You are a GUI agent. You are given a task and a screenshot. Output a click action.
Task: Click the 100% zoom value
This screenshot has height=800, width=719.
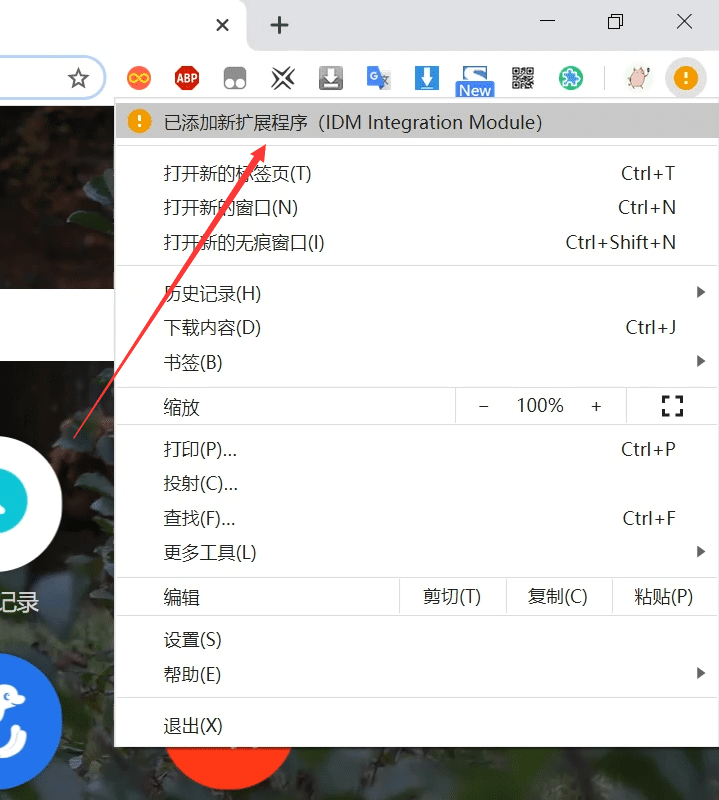540,406
